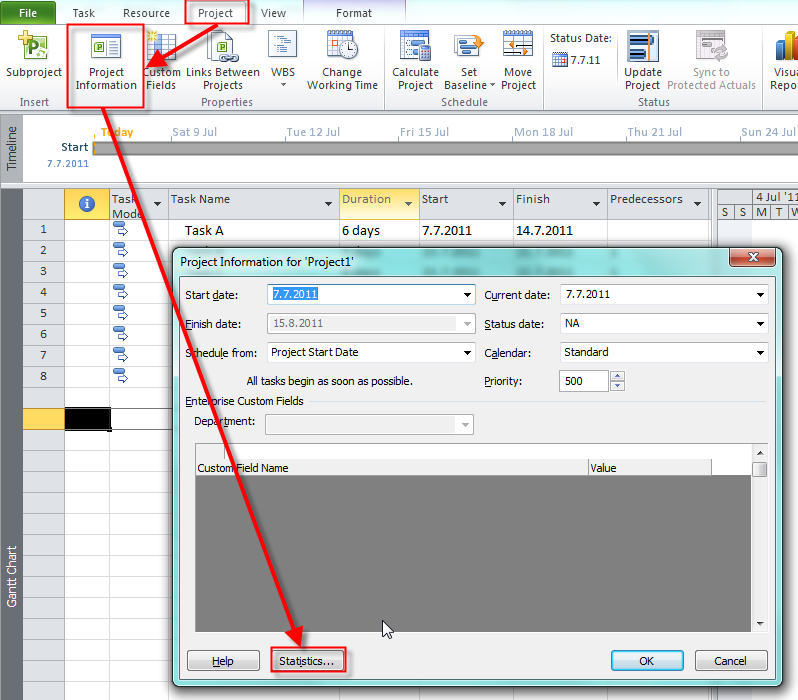
Task: Open the Calendar combo box
Action: [760, 352]
